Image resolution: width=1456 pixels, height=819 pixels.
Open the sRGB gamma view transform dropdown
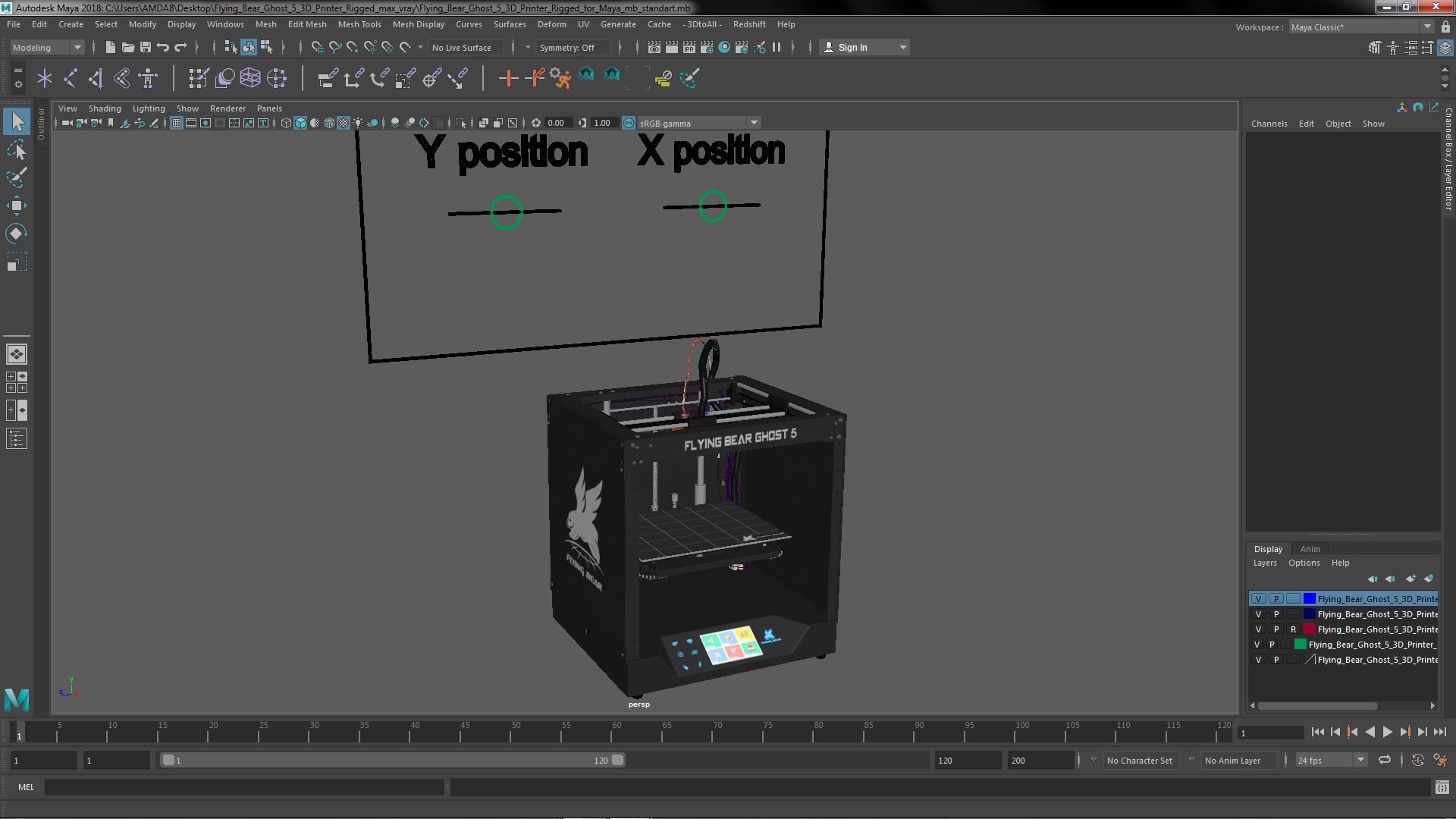[698, 123]
